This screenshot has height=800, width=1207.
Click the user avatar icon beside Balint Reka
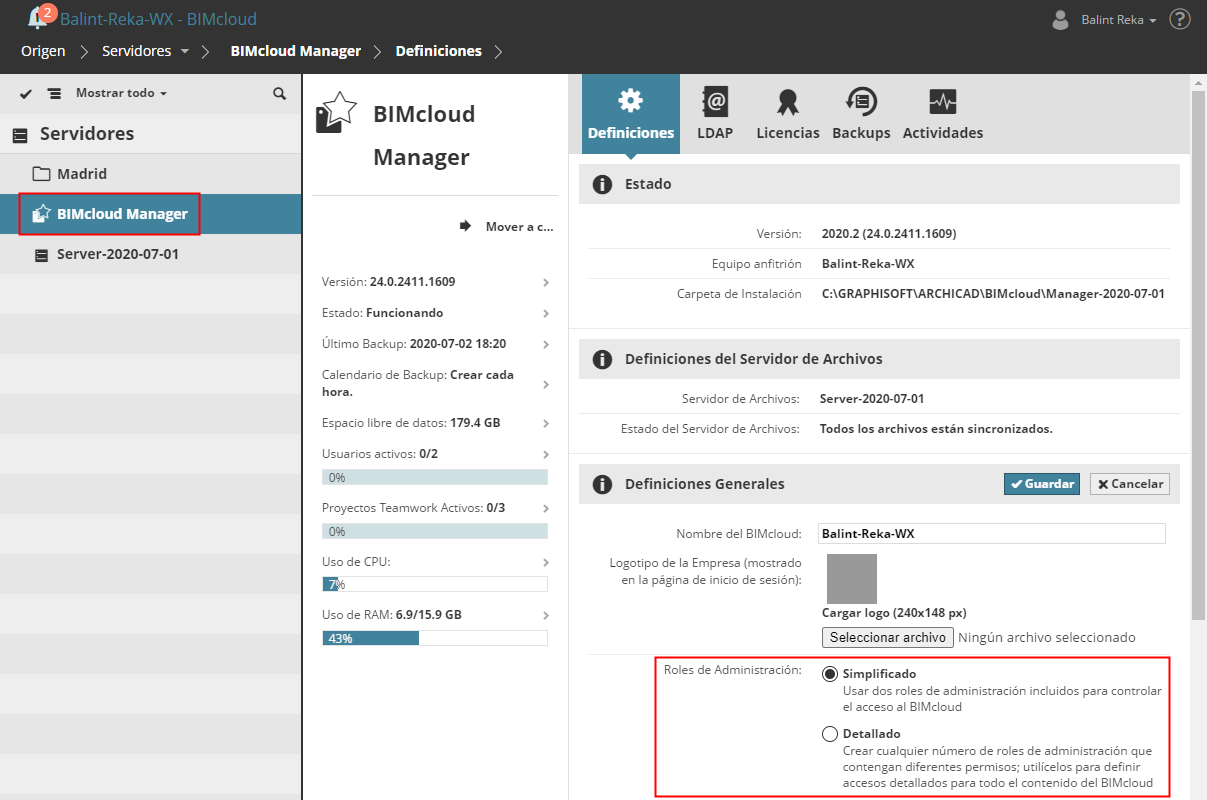click(1061, 20)
